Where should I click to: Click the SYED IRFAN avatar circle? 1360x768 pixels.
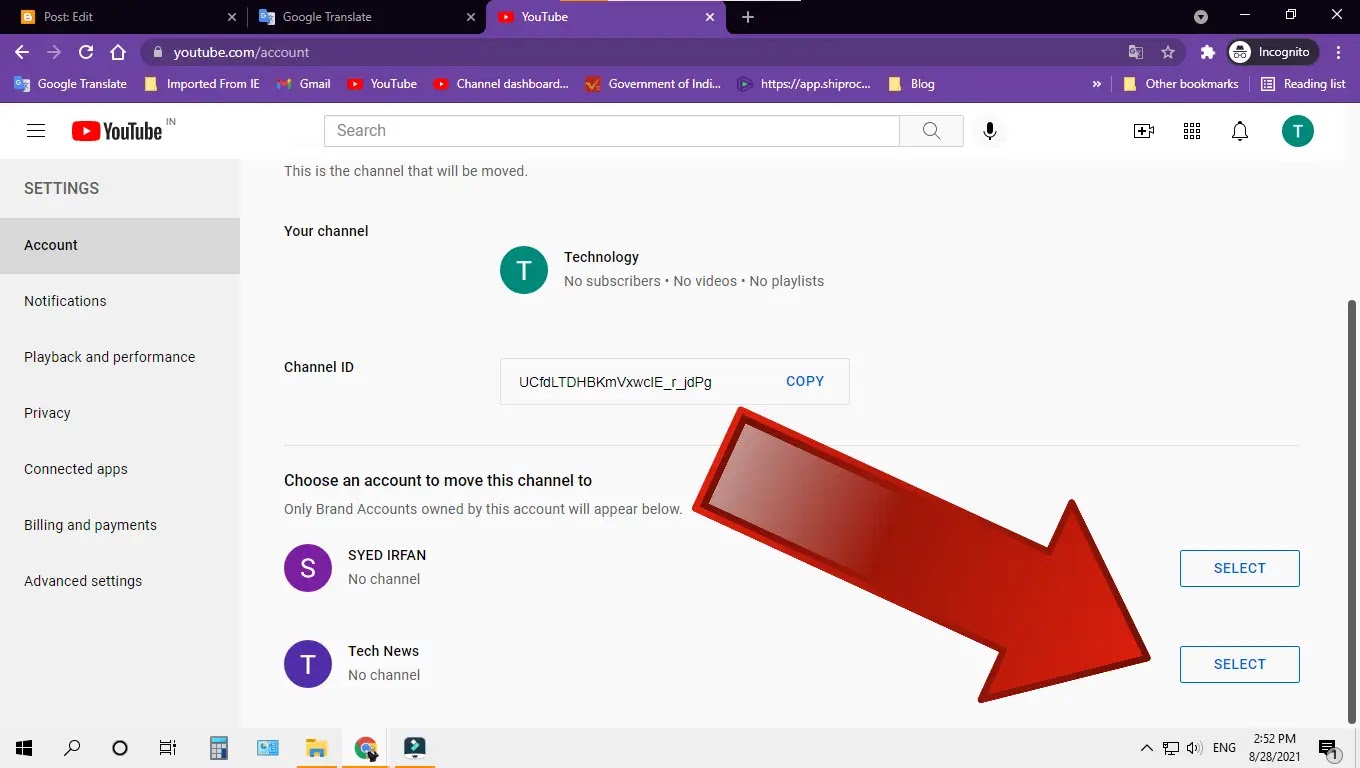coord(308,568)
